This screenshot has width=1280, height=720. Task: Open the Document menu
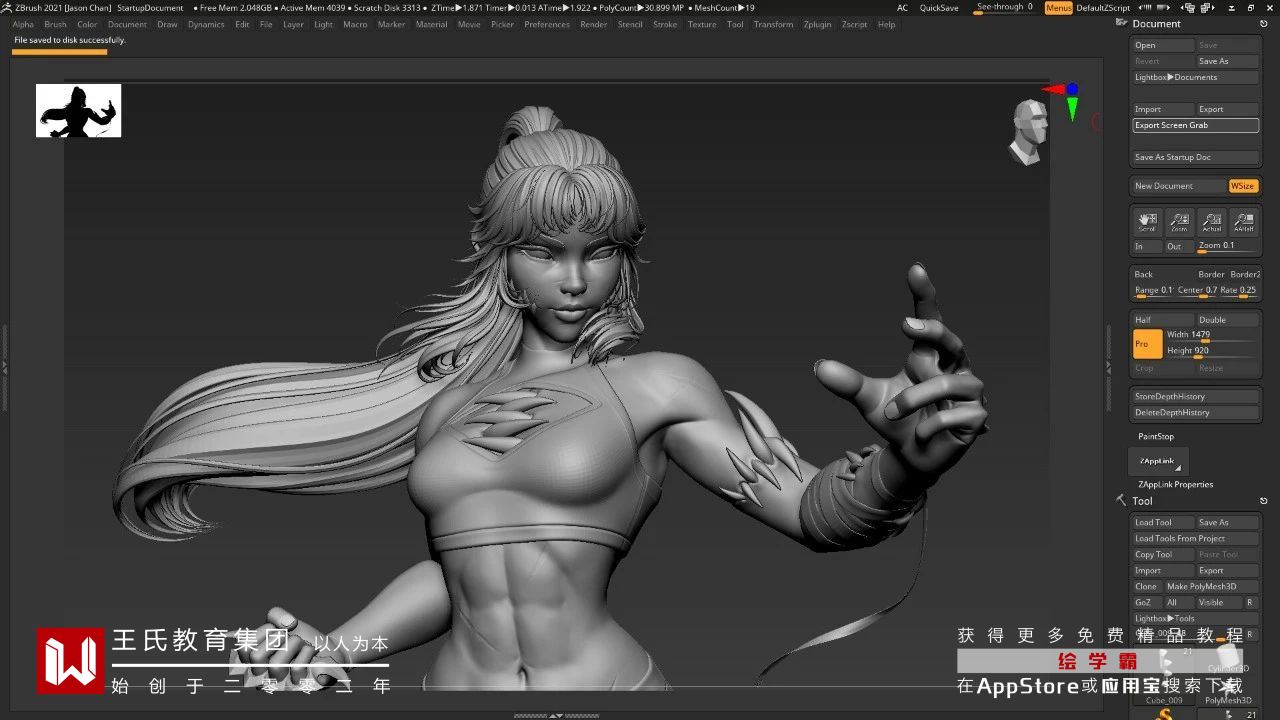coord(127,24)
